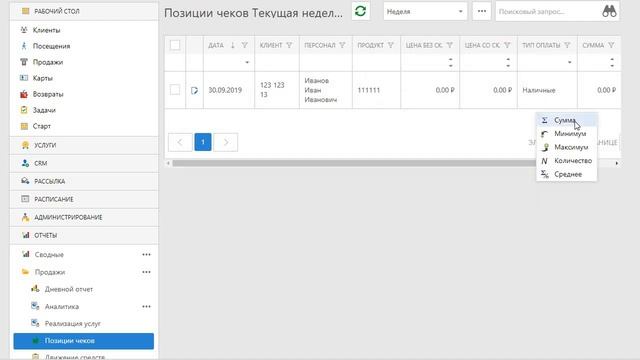Click the Цена без ск. filter spinner
This screenshot has width=640, height=360.
(x=451, y=62)
